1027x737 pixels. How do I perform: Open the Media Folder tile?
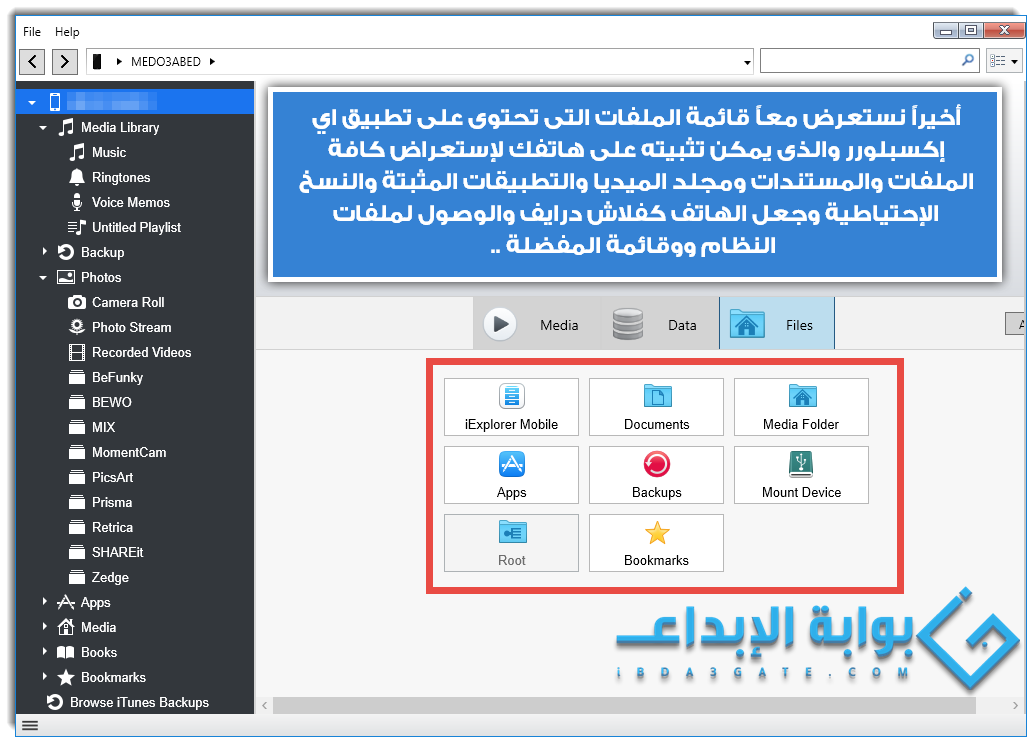tap(801, 407)
